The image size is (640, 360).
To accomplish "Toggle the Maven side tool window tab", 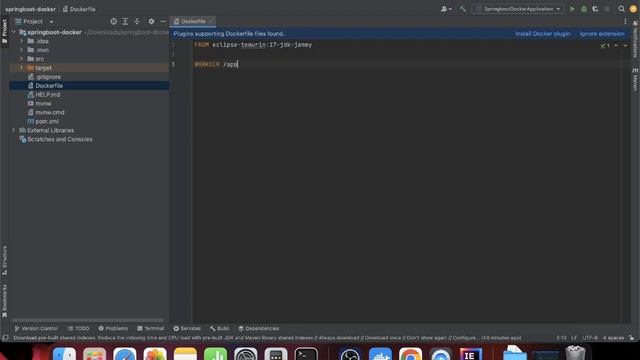I will (635, 80).
